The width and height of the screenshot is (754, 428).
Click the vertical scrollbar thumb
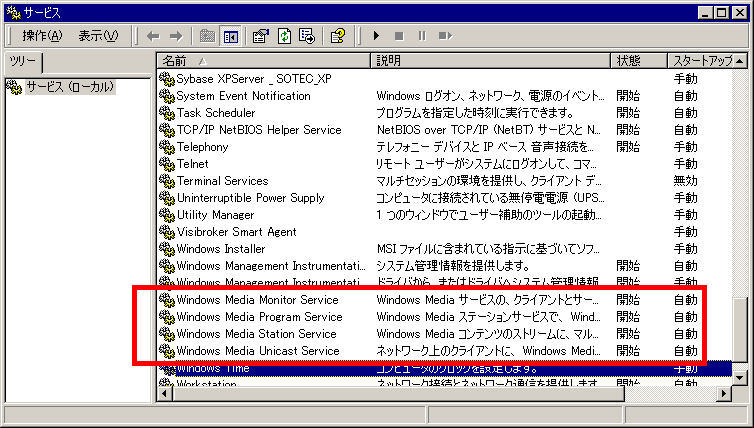coord(740,330)
